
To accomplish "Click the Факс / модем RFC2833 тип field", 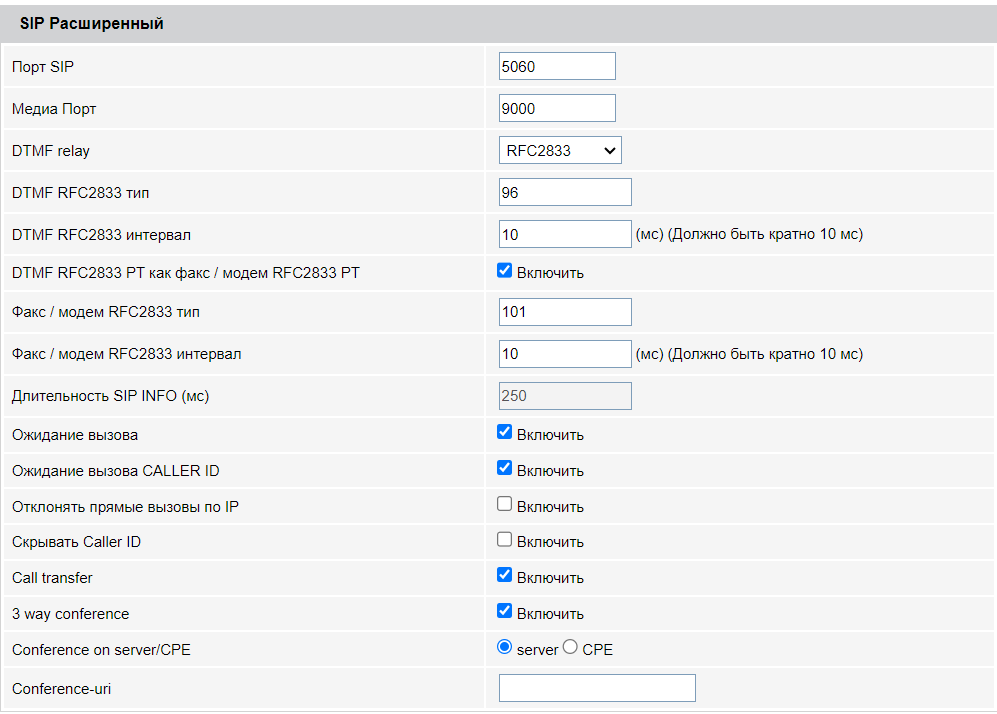I will [565, 312].
